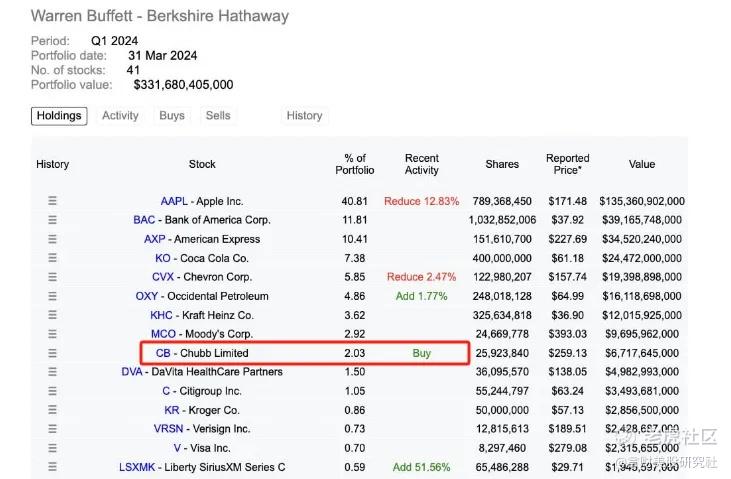
Task: Click the 'Add 1.77%' activity for Occidental
Action: point(421,296)
